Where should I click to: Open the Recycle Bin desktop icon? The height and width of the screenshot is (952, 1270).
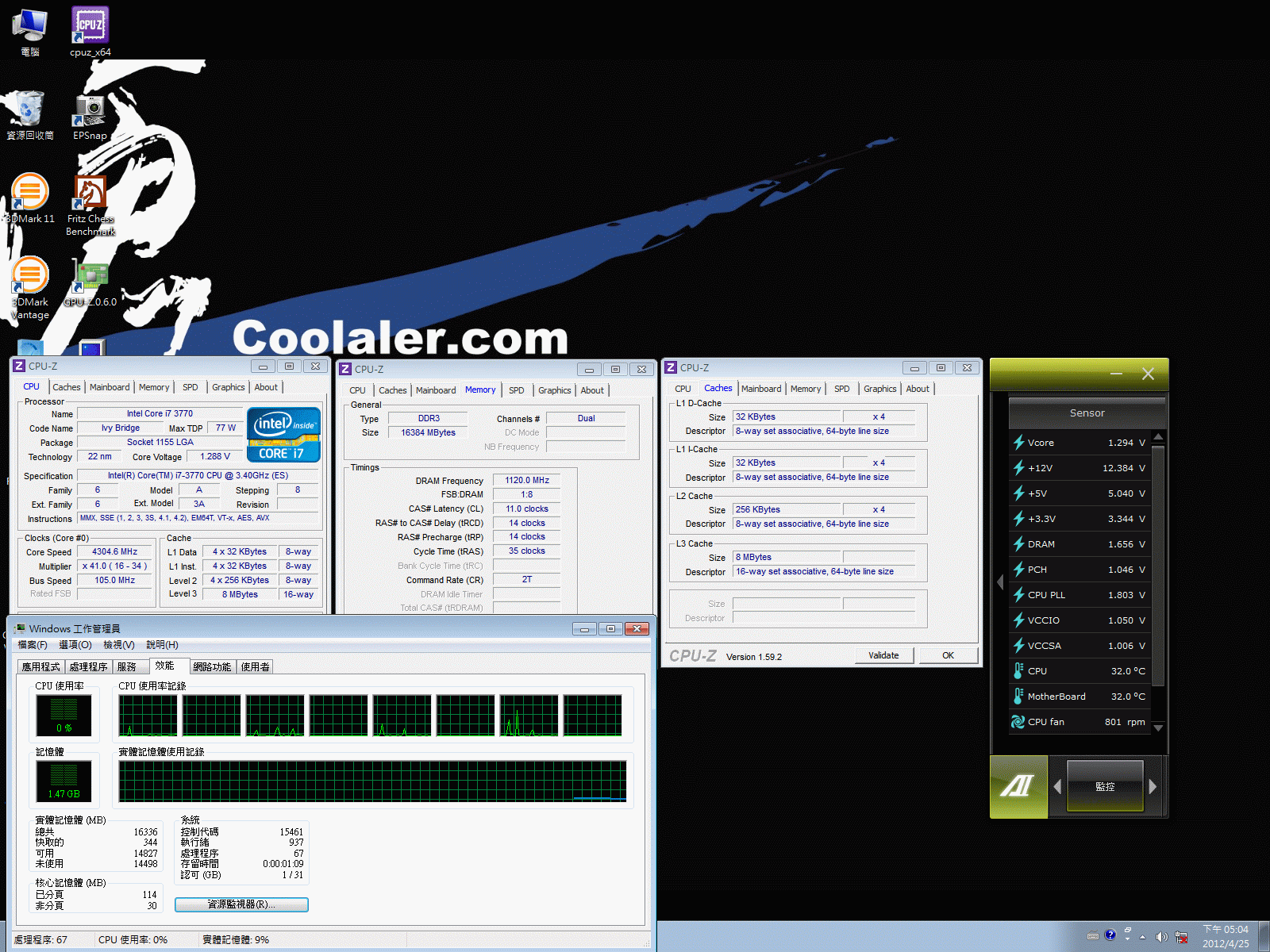pos(30,116)
